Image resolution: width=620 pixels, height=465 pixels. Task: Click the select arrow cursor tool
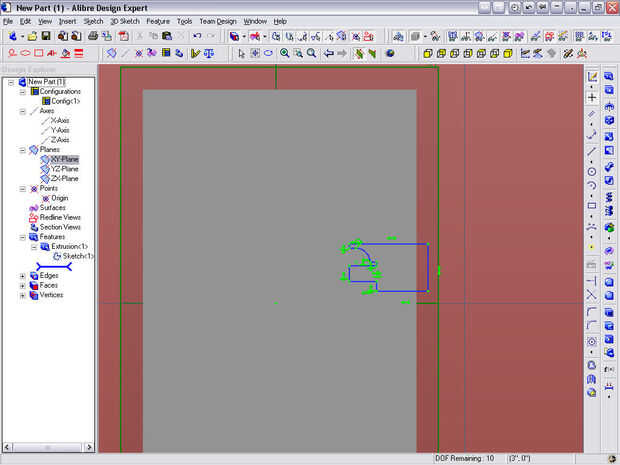[x=241, y=53]
